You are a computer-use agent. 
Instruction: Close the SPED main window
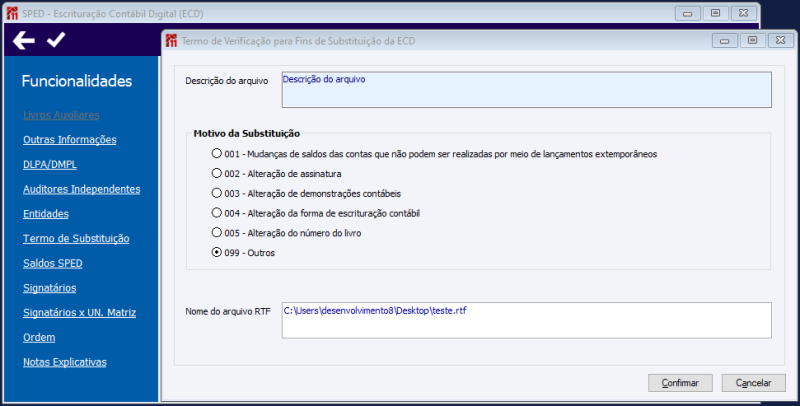(743, 14)
